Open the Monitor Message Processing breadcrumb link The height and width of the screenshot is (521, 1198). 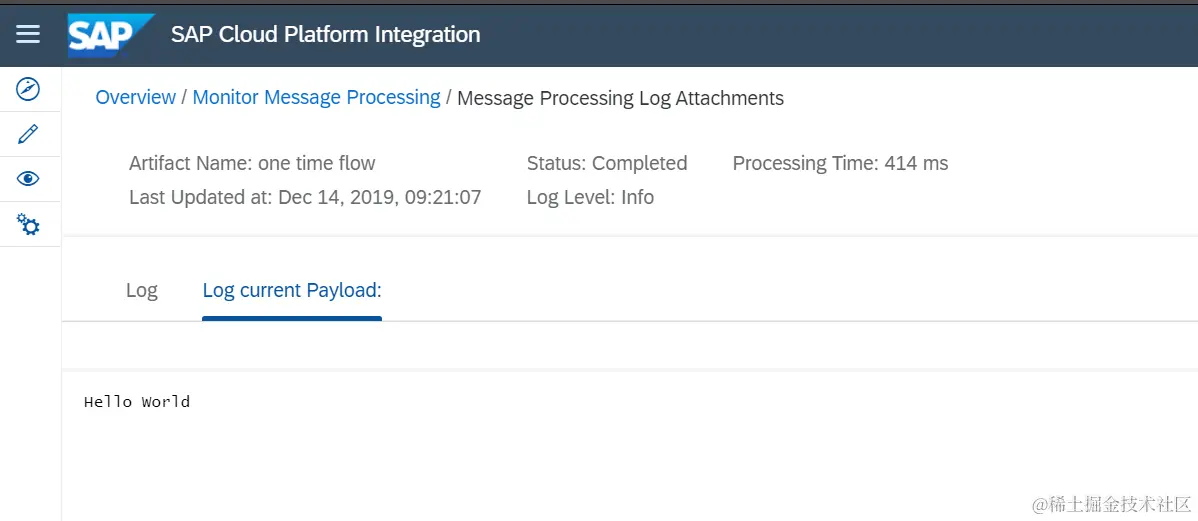[x=316, y=98]
